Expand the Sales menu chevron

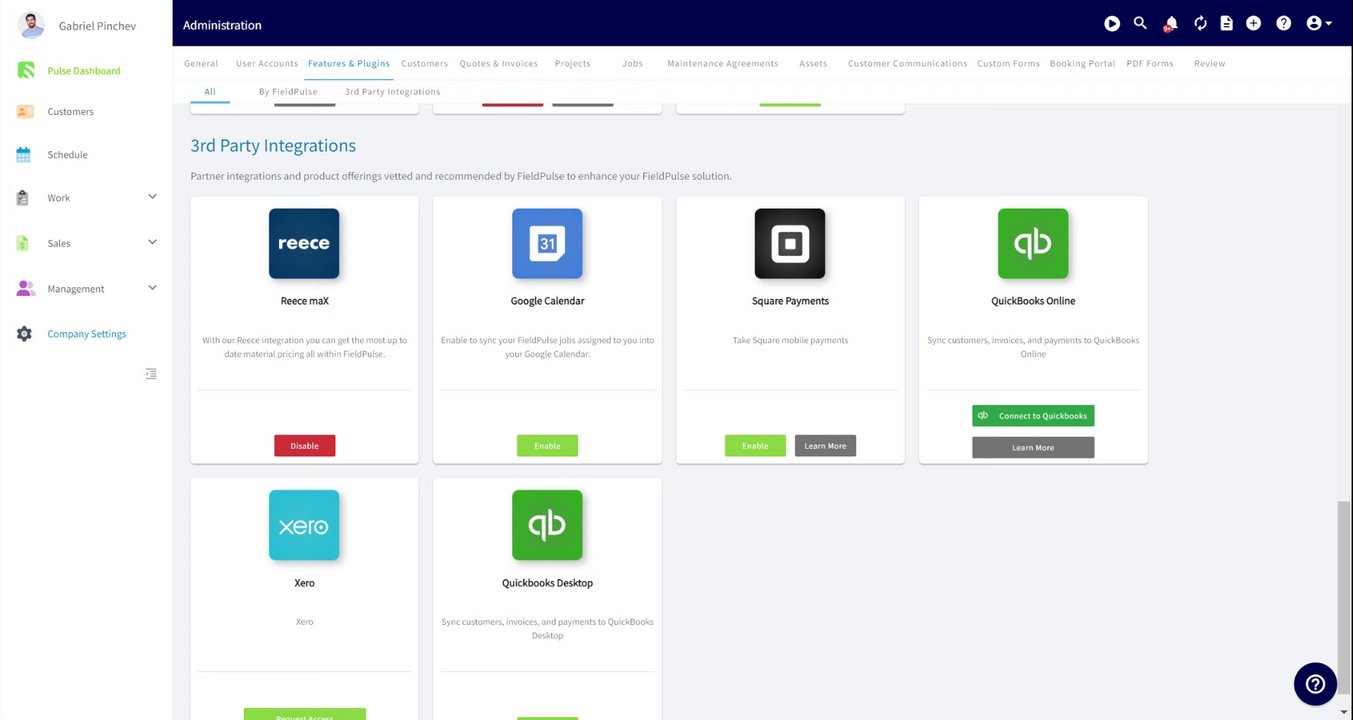point(152,242)
